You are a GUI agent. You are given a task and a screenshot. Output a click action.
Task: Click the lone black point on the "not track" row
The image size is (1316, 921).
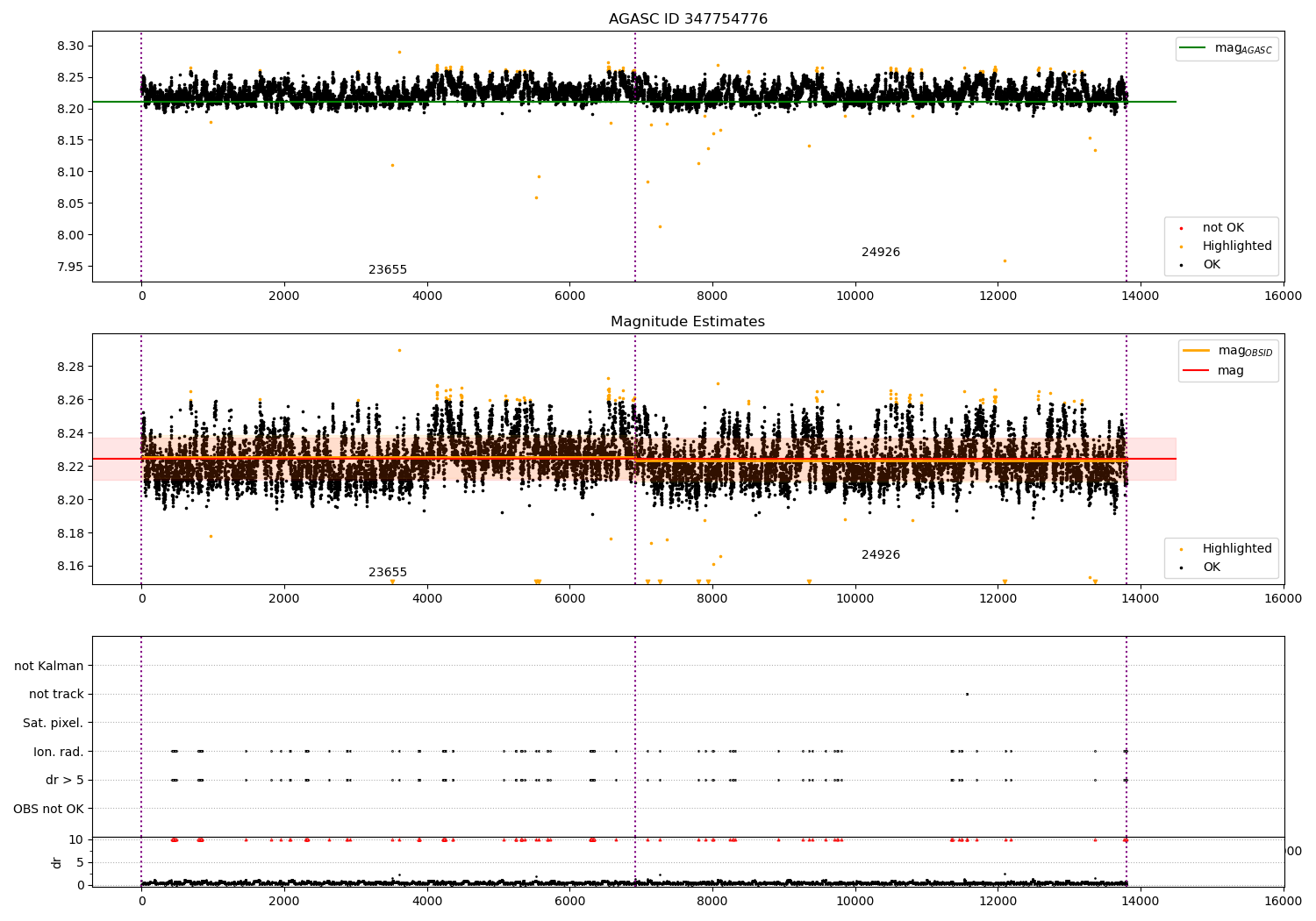(967, 694)
